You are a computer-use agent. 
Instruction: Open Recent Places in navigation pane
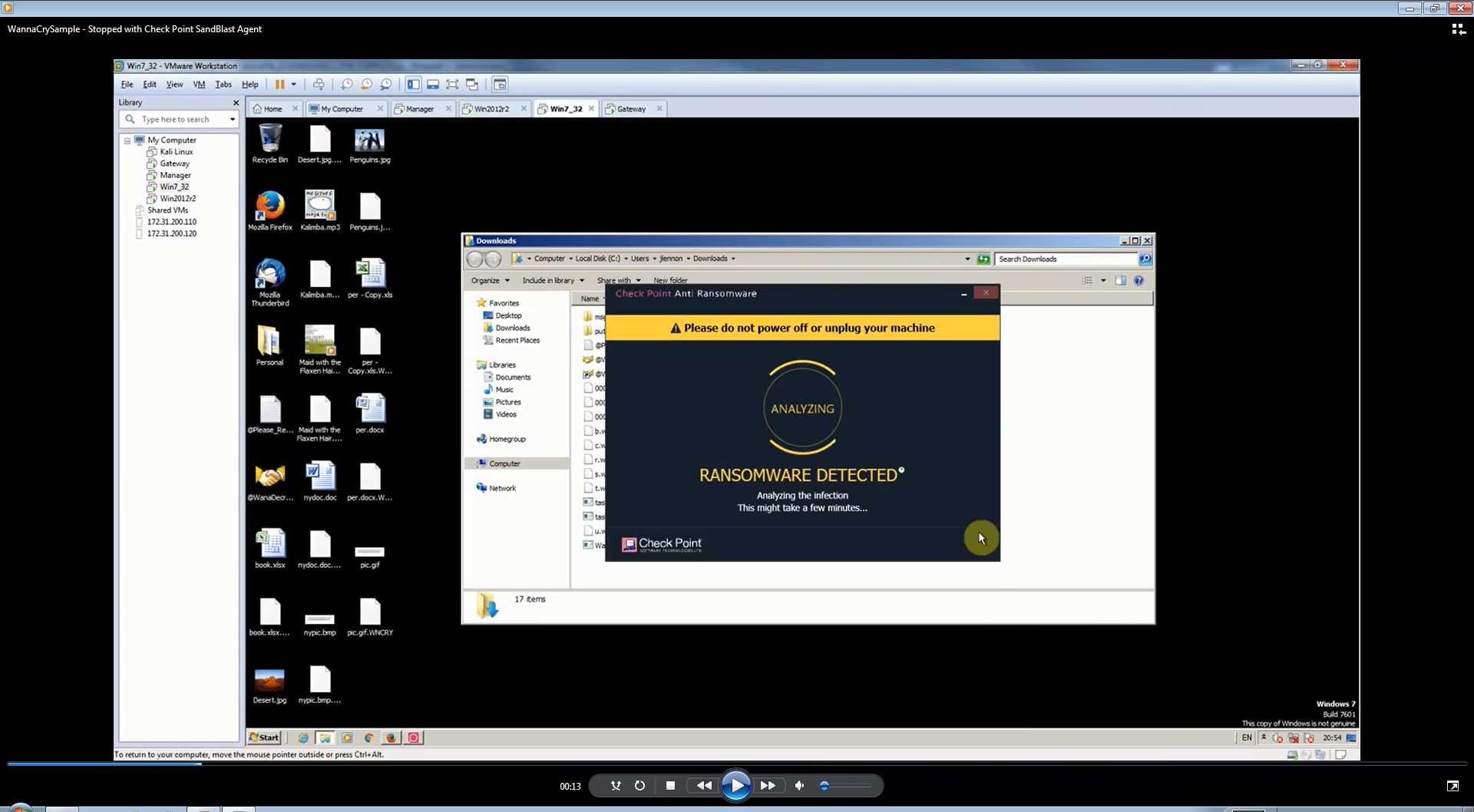[511, 341]
